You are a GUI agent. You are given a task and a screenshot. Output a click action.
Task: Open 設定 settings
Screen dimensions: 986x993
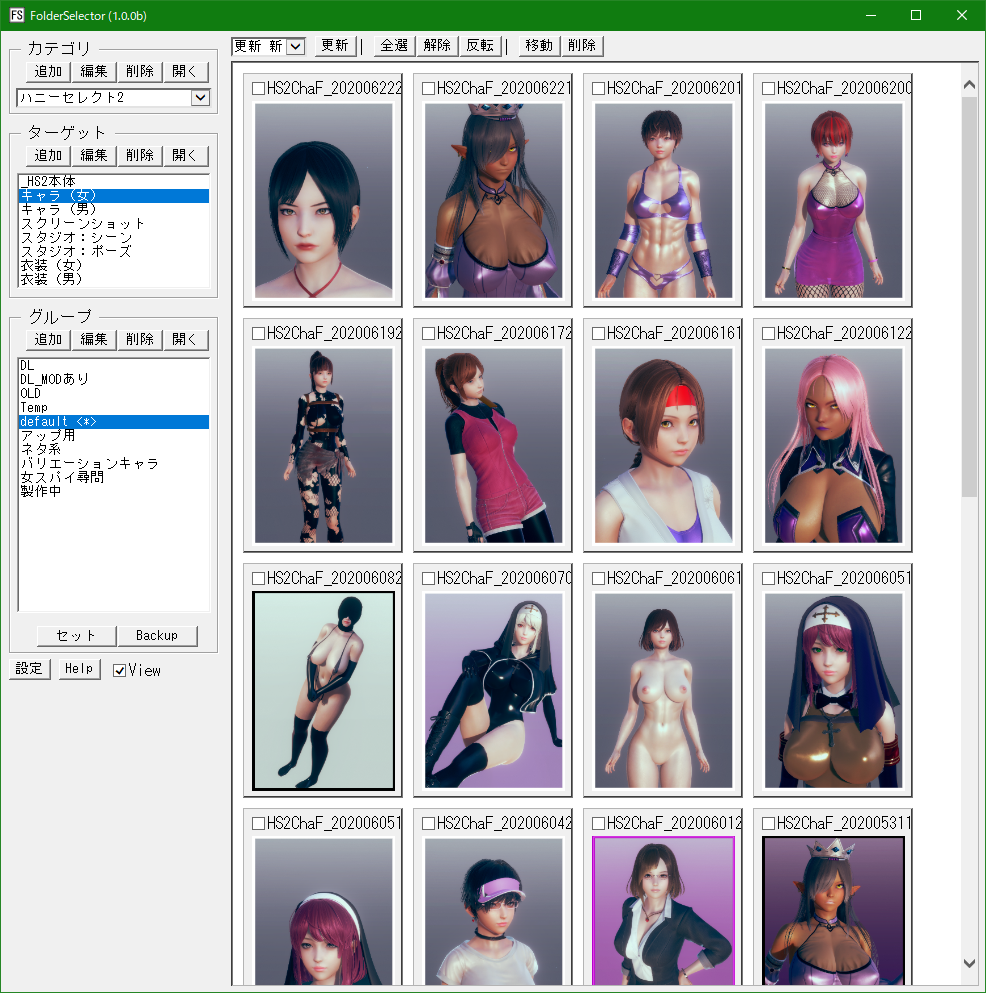click(x=30, y=669)
